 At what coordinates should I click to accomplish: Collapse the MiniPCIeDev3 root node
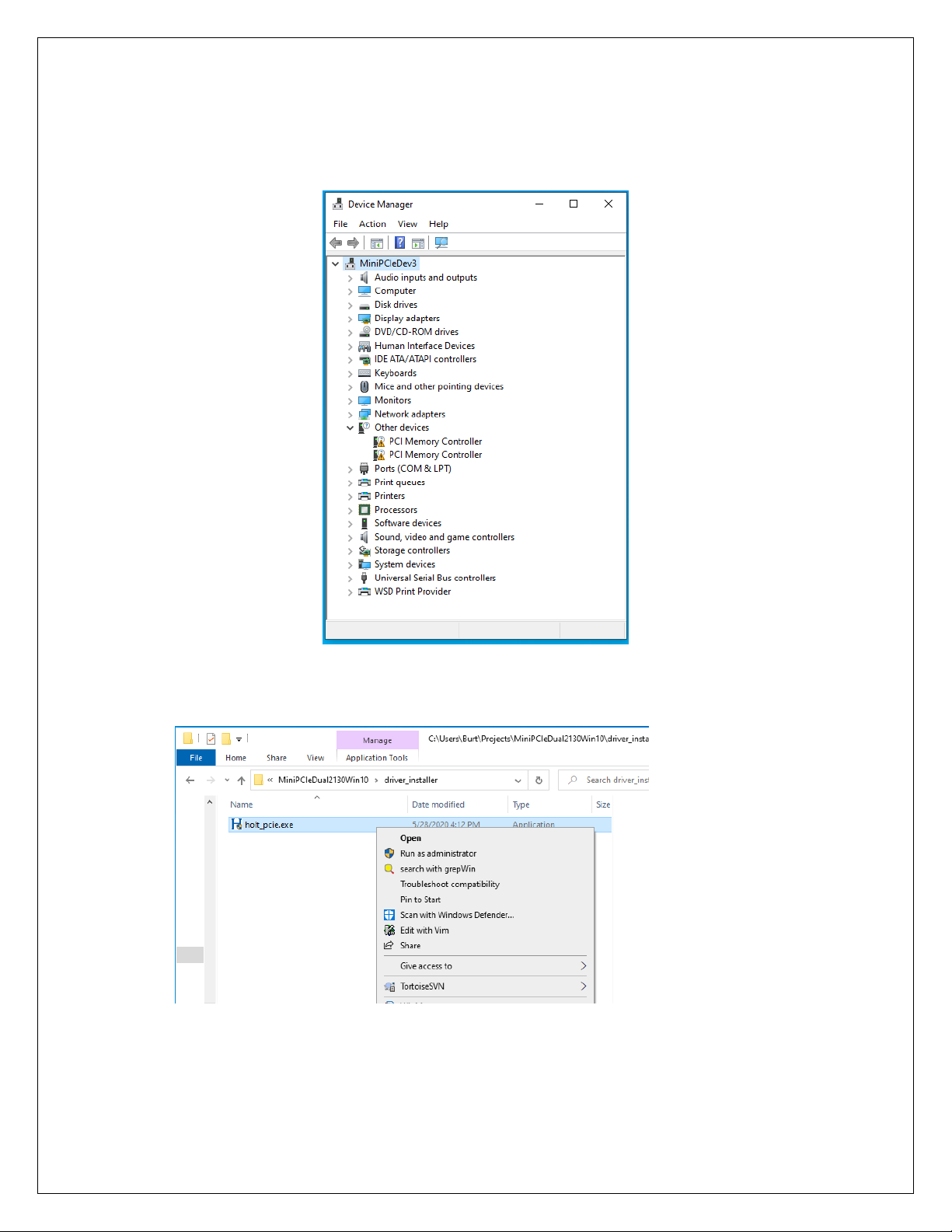pos(336,264)
